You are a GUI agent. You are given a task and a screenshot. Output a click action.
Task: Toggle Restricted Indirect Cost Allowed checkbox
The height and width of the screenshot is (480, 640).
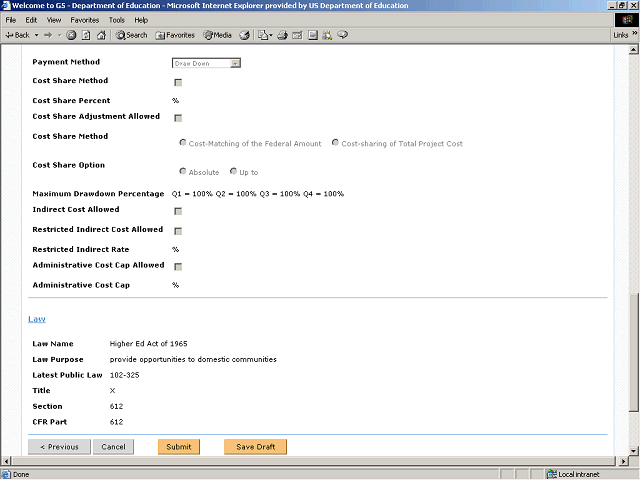178,231
